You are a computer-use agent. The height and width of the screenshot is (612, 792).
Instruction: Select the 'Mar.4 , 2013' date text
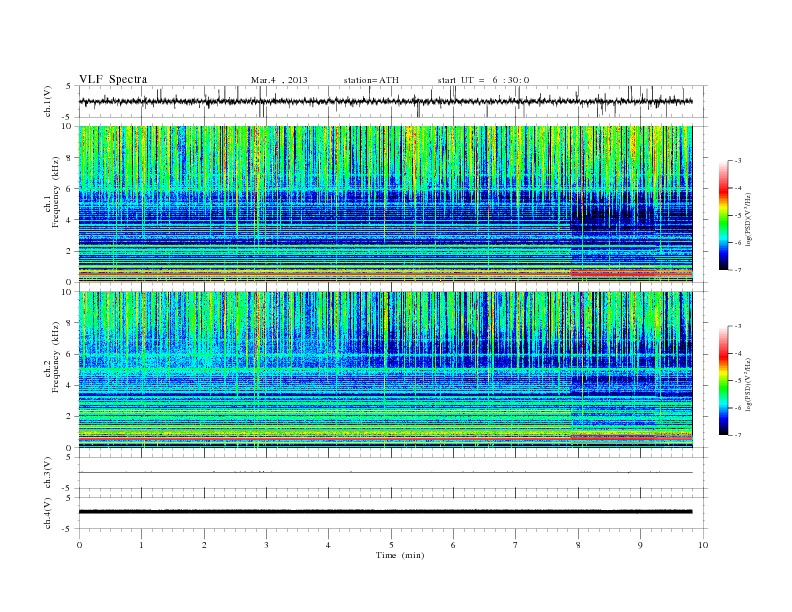[x=279, y=80]
